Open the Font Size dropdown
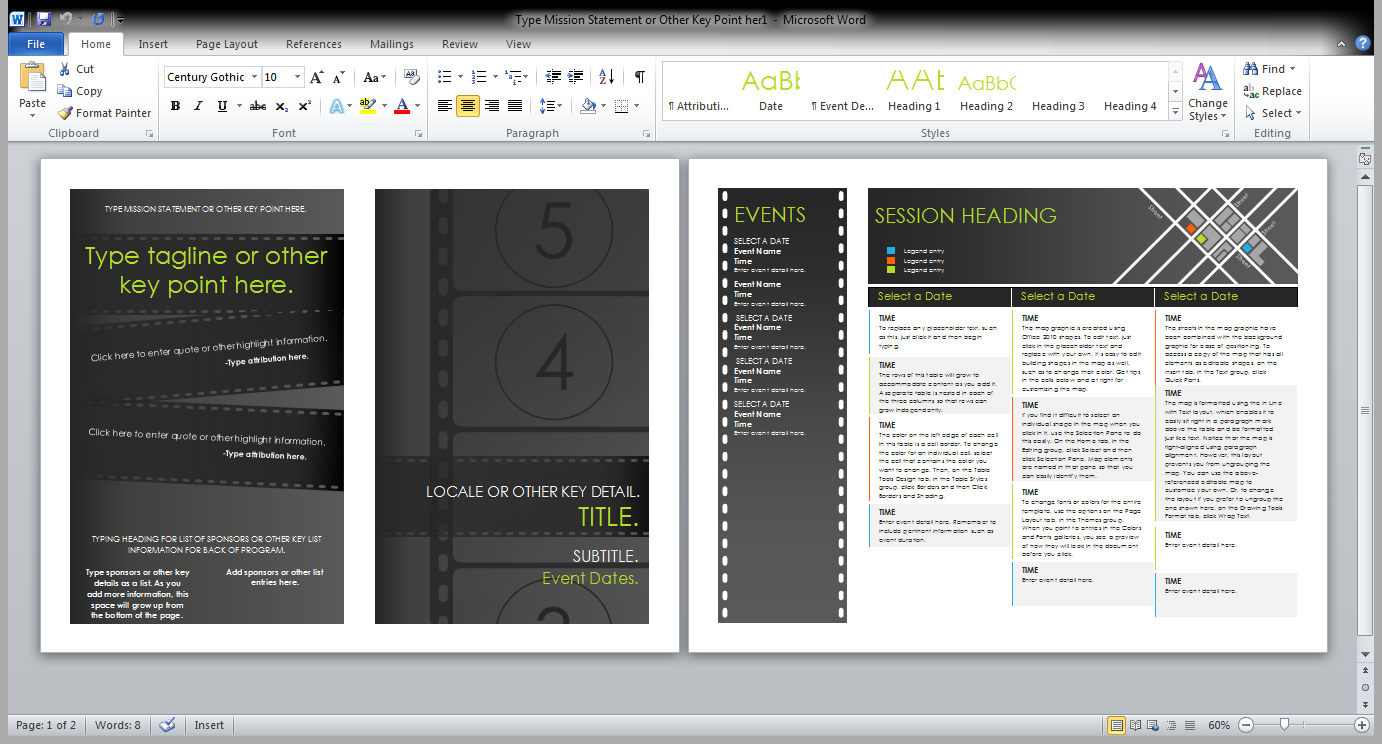Viewport: 1382px width, 744px height. (296, 76)
